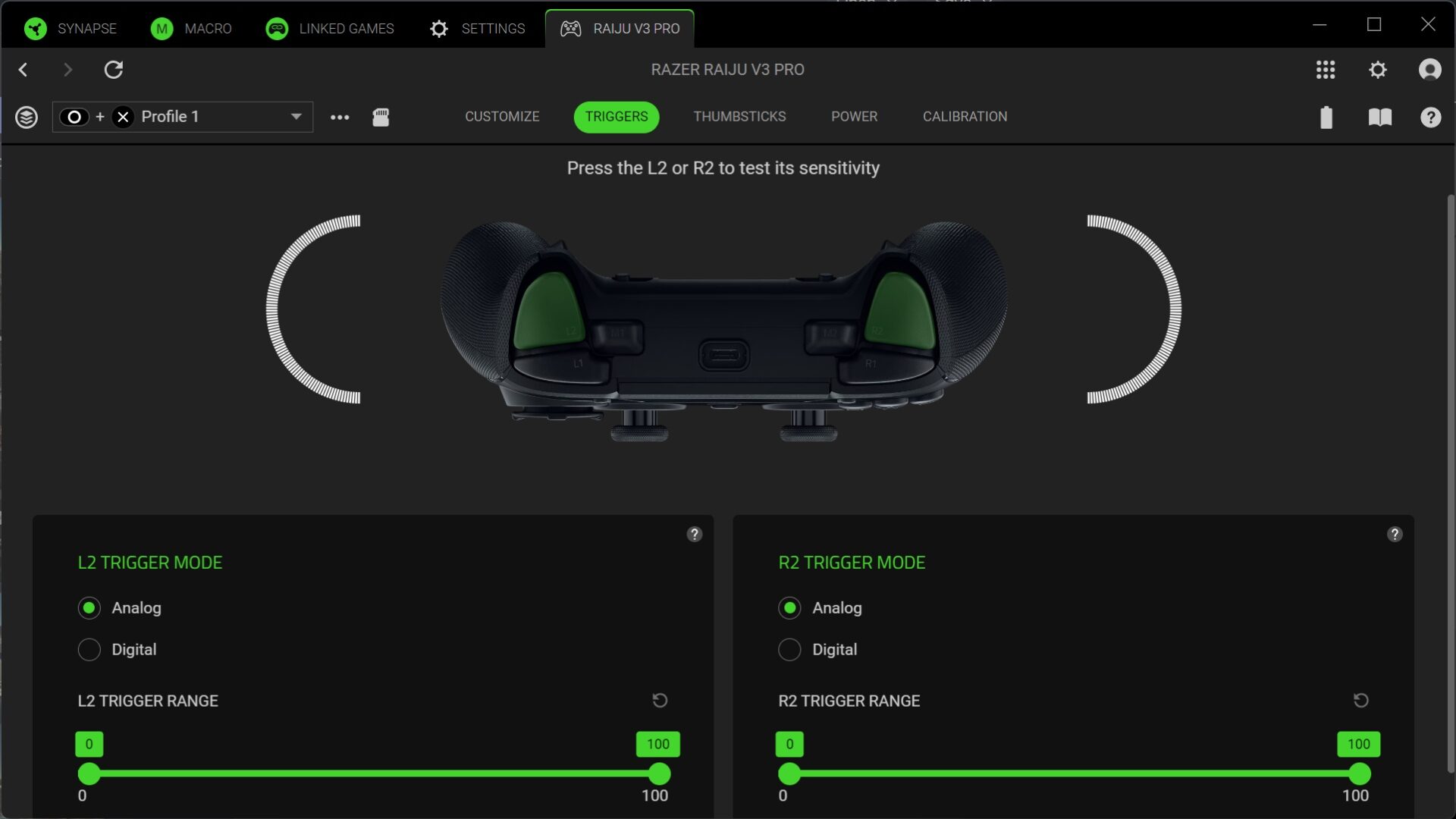Viewport: 1456px width, 819px height.
Task: Expand the Profile 1 dropdown
Action: pos(296,117)
